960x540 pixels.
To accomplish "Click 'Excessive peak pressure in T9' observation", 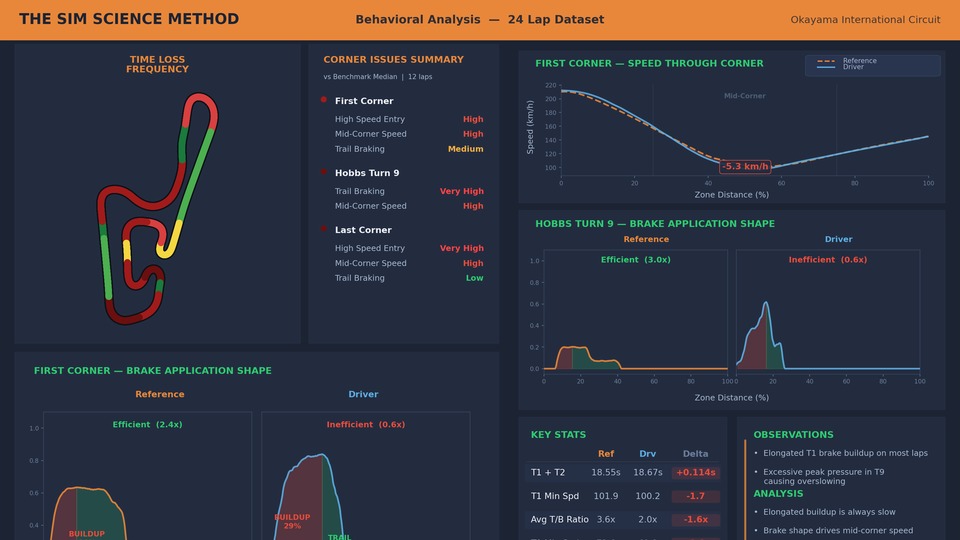I will pos(823,476).
